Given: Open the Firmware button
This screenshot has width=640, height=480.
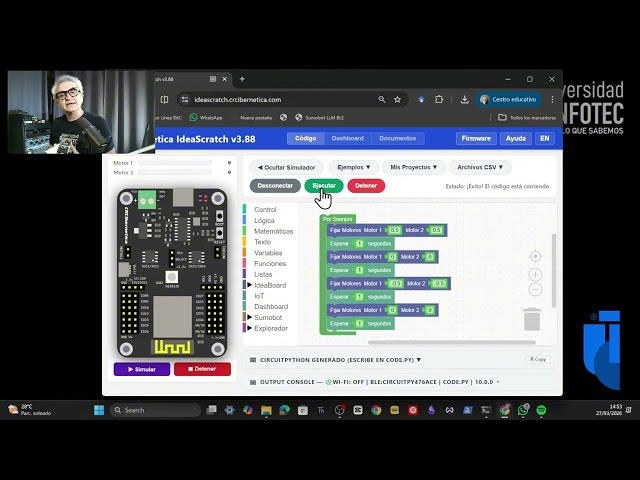Looking at the screenshot, I should tap(476, 138).
